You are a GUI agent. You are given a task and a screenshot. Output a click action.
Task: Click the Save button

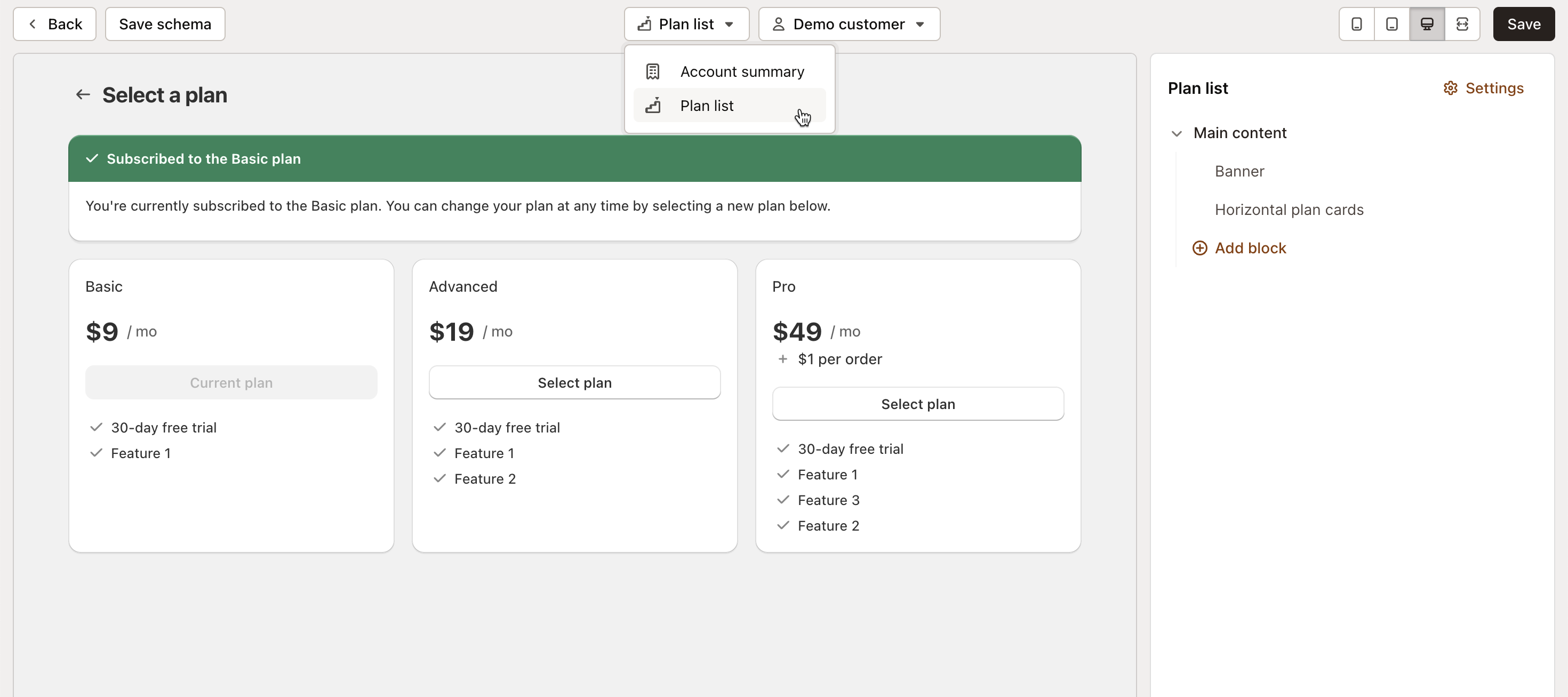(1523, 24)
